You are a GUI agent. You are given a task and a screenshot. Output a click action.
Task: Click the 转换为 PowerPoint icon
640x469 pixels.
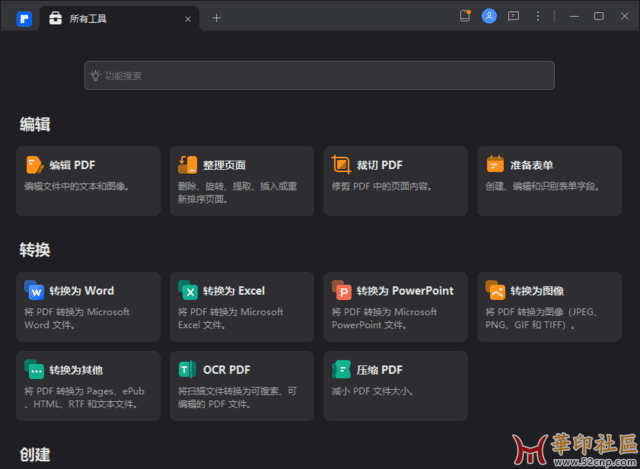coord(342,291)
